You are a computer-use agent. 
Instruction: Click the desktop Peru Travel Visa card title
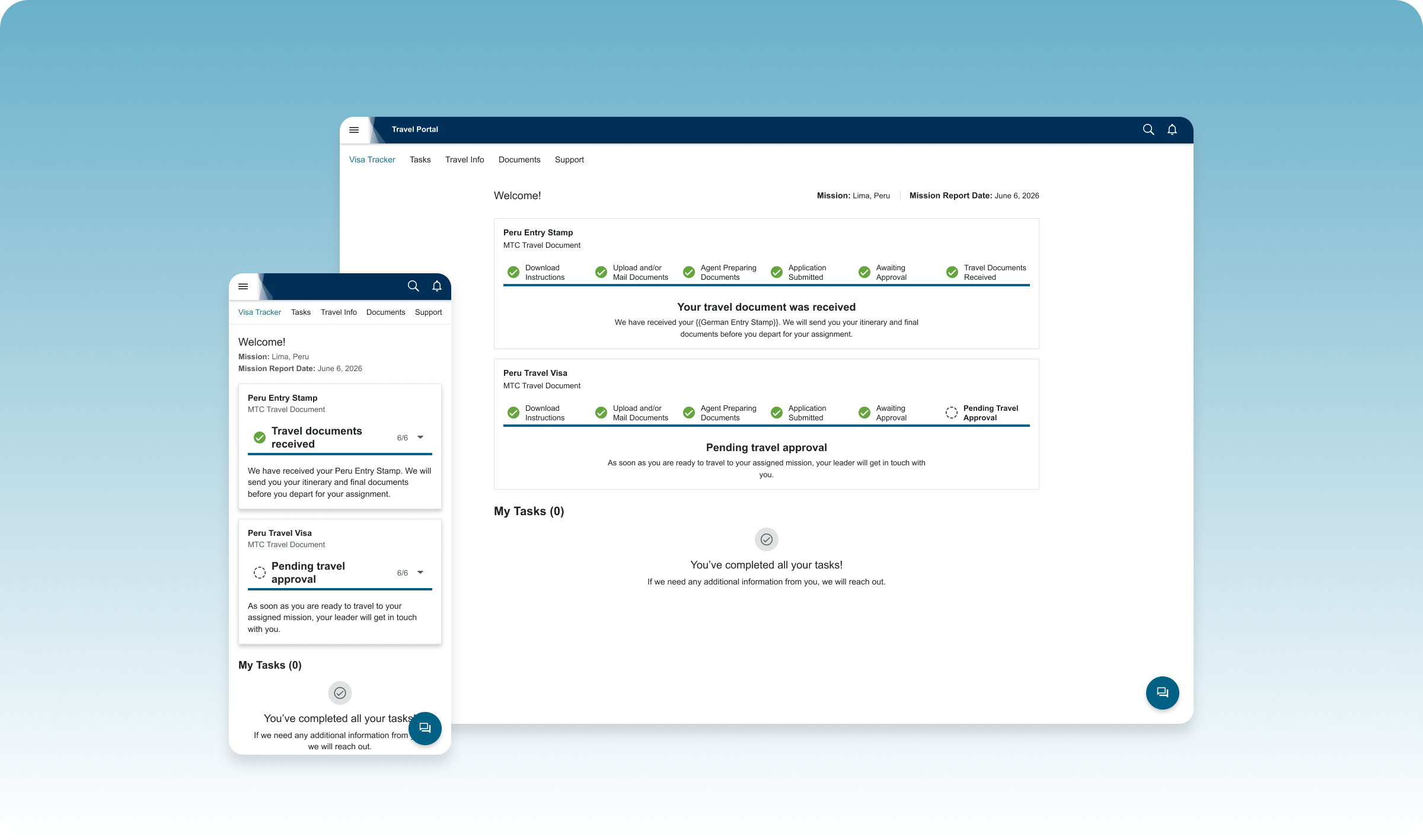[535, 373]
